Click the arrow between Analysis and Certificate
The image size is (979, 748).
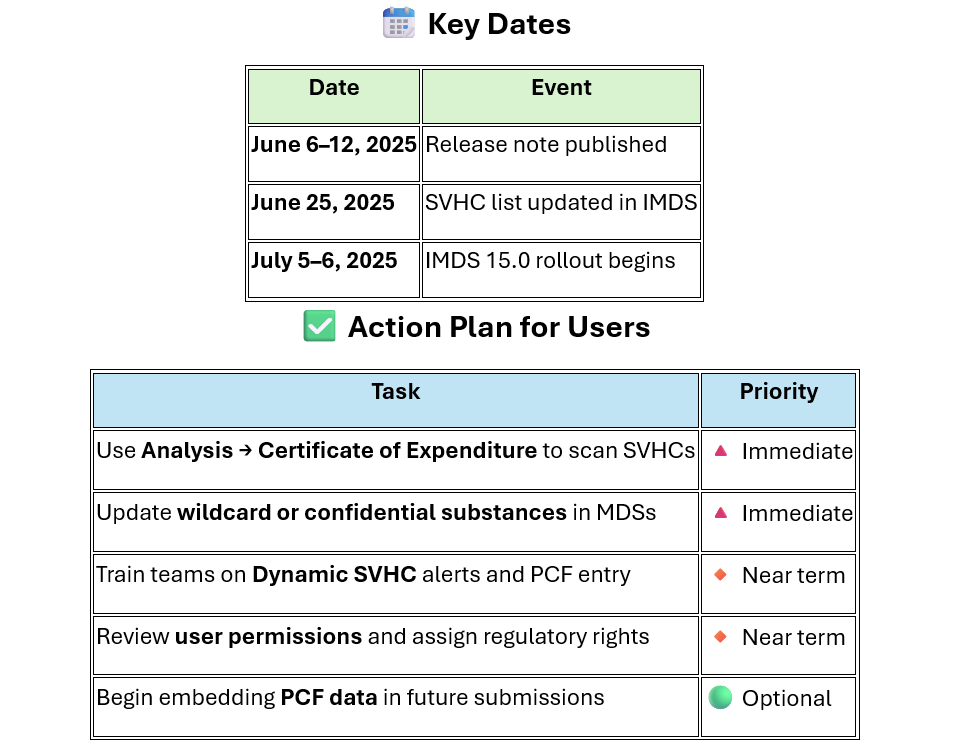(245, 450)
